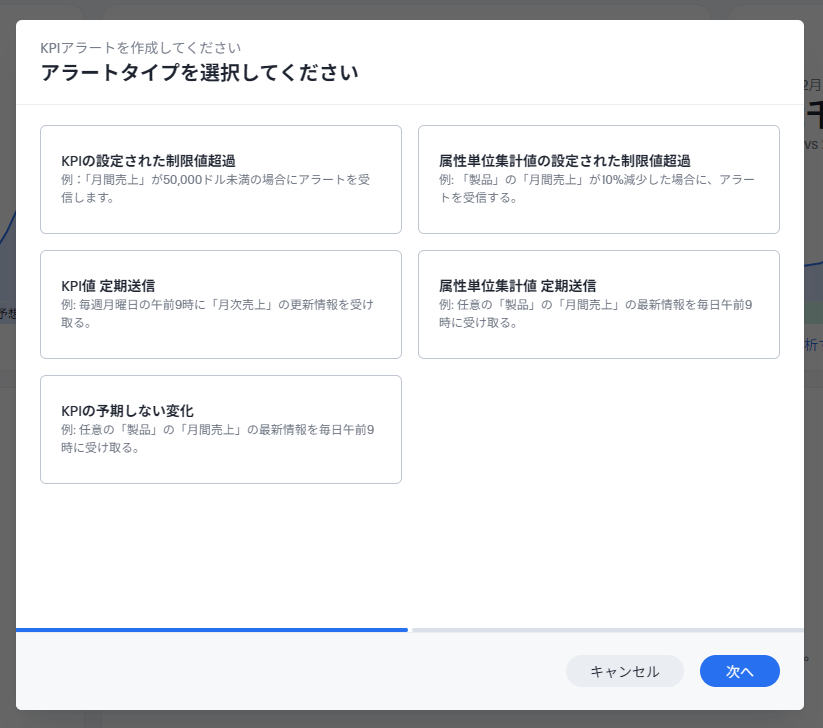The image size is (823, 728).
Task: Click the KPIアラートを作成してください subtitle
Action: pyautogui.click(x=140, y=47)
